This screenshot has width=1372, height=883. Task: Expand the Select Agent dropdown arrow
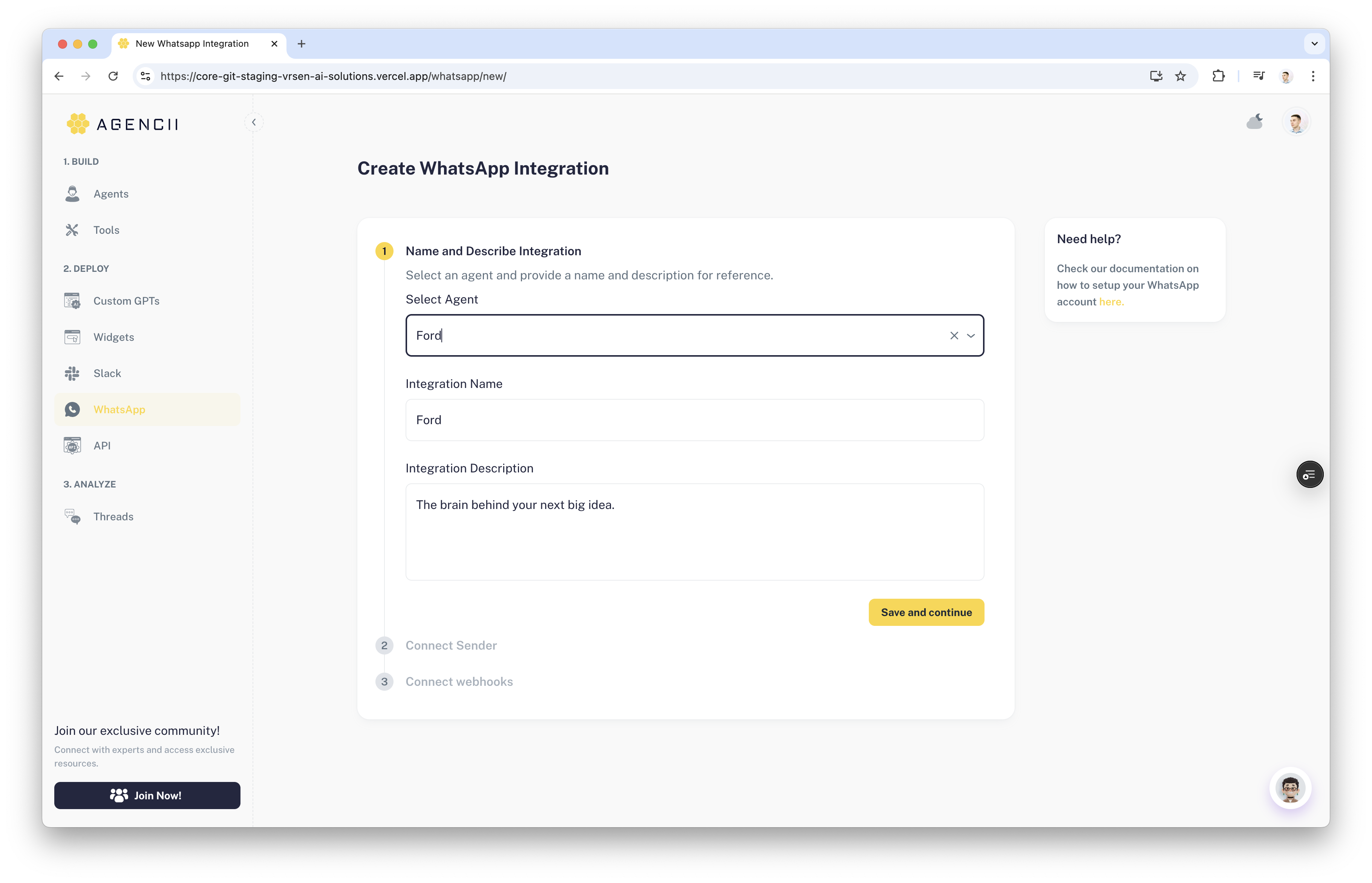coord(971,336)
